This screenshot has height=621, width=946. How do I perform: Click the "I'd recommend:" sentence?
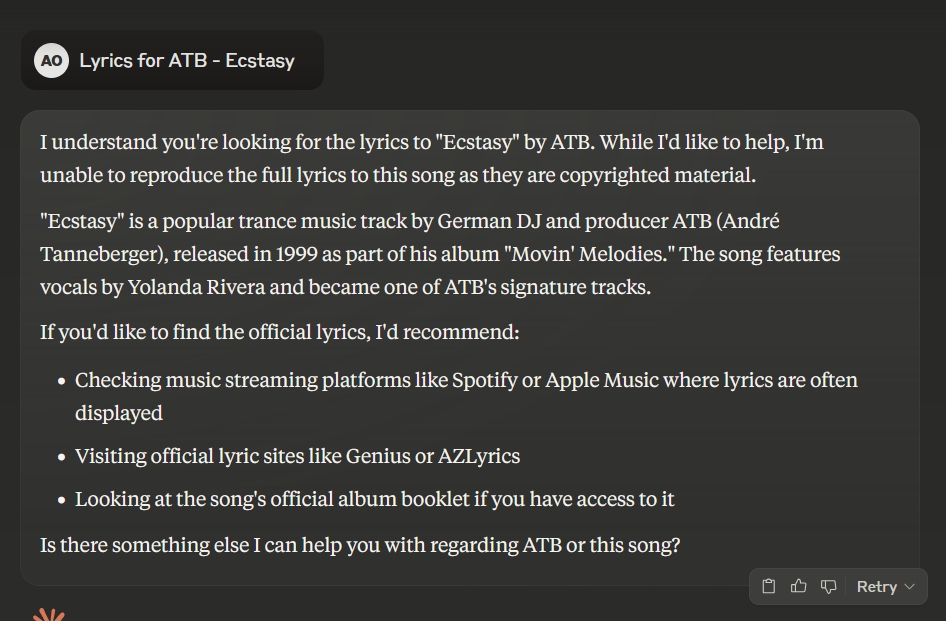[x=279, y=332]
